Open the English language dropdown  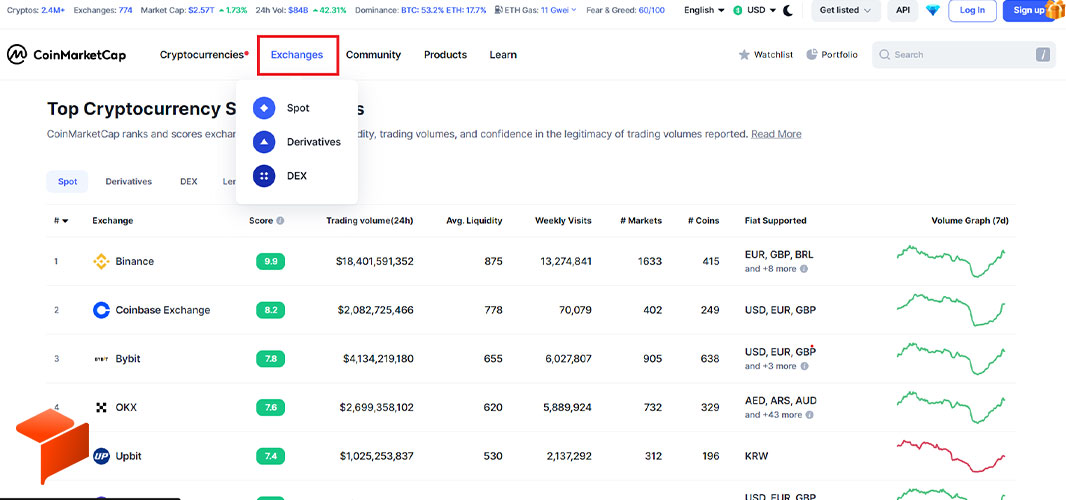(704, 10)
